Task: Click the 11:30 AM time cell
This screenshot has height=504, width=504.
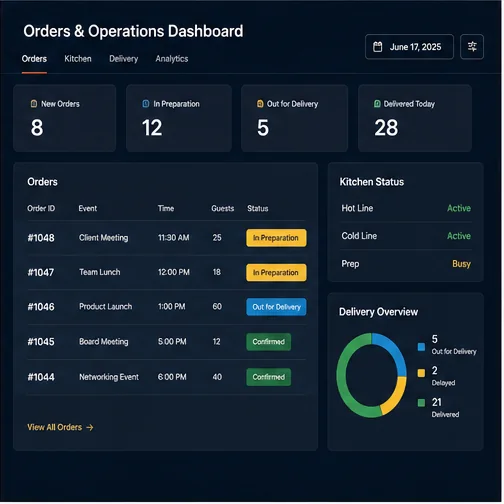Action: (x=174, y=238)
